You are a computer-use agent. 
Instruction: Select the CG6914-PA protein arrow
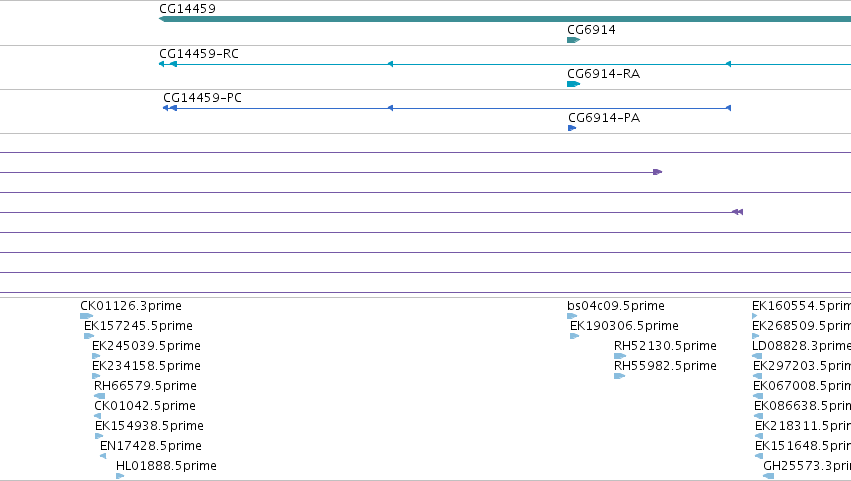click(571, 128)
